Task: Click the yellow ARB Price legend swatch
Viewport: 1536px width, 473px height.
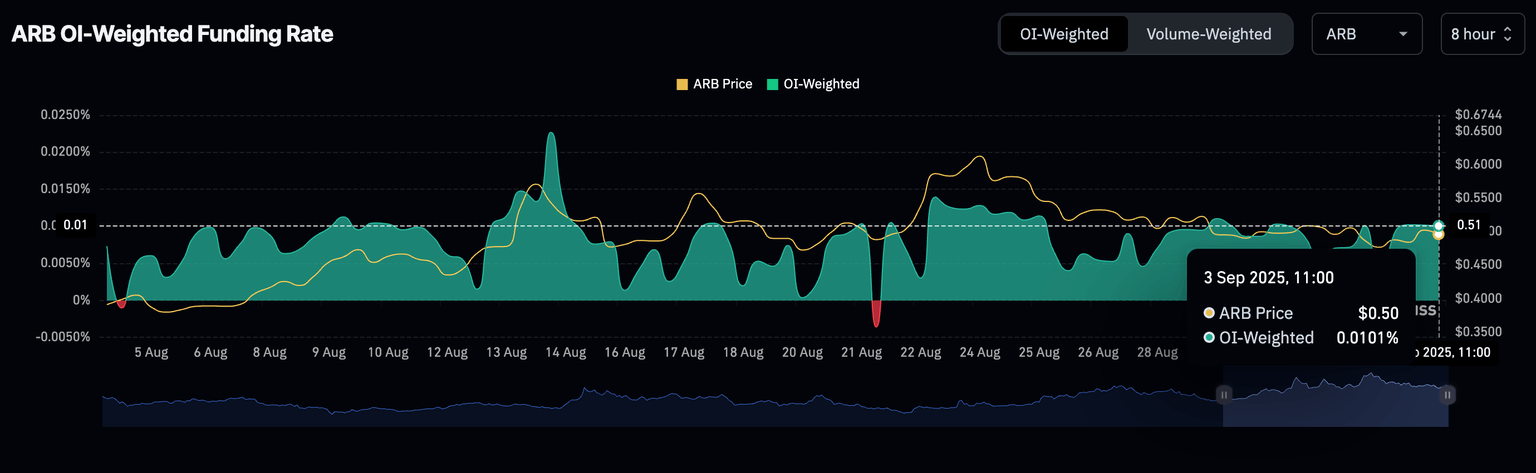Action: (682, 84)
